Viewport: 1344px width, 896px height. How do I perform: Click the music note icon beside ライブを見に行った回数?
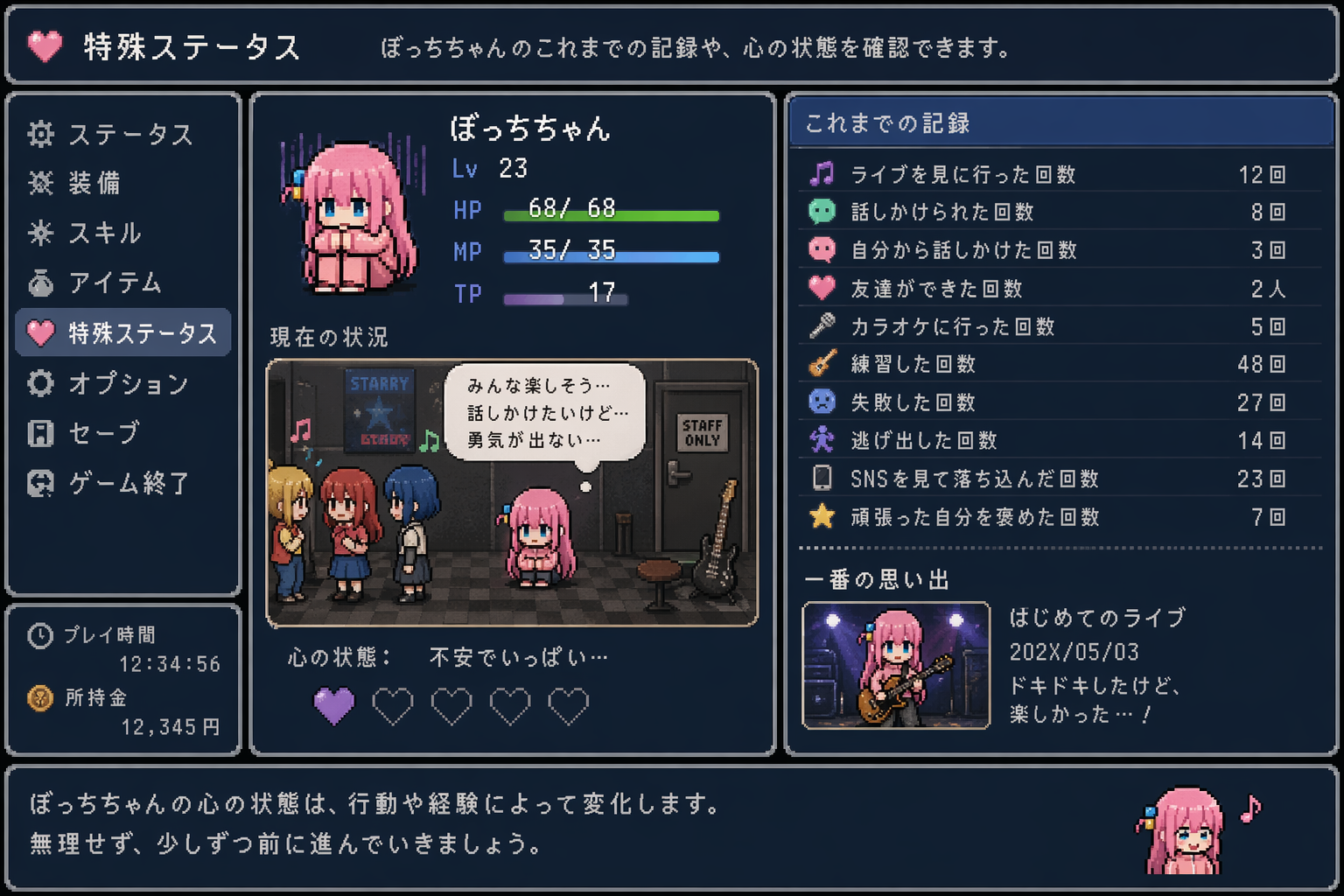click(822, 173)
